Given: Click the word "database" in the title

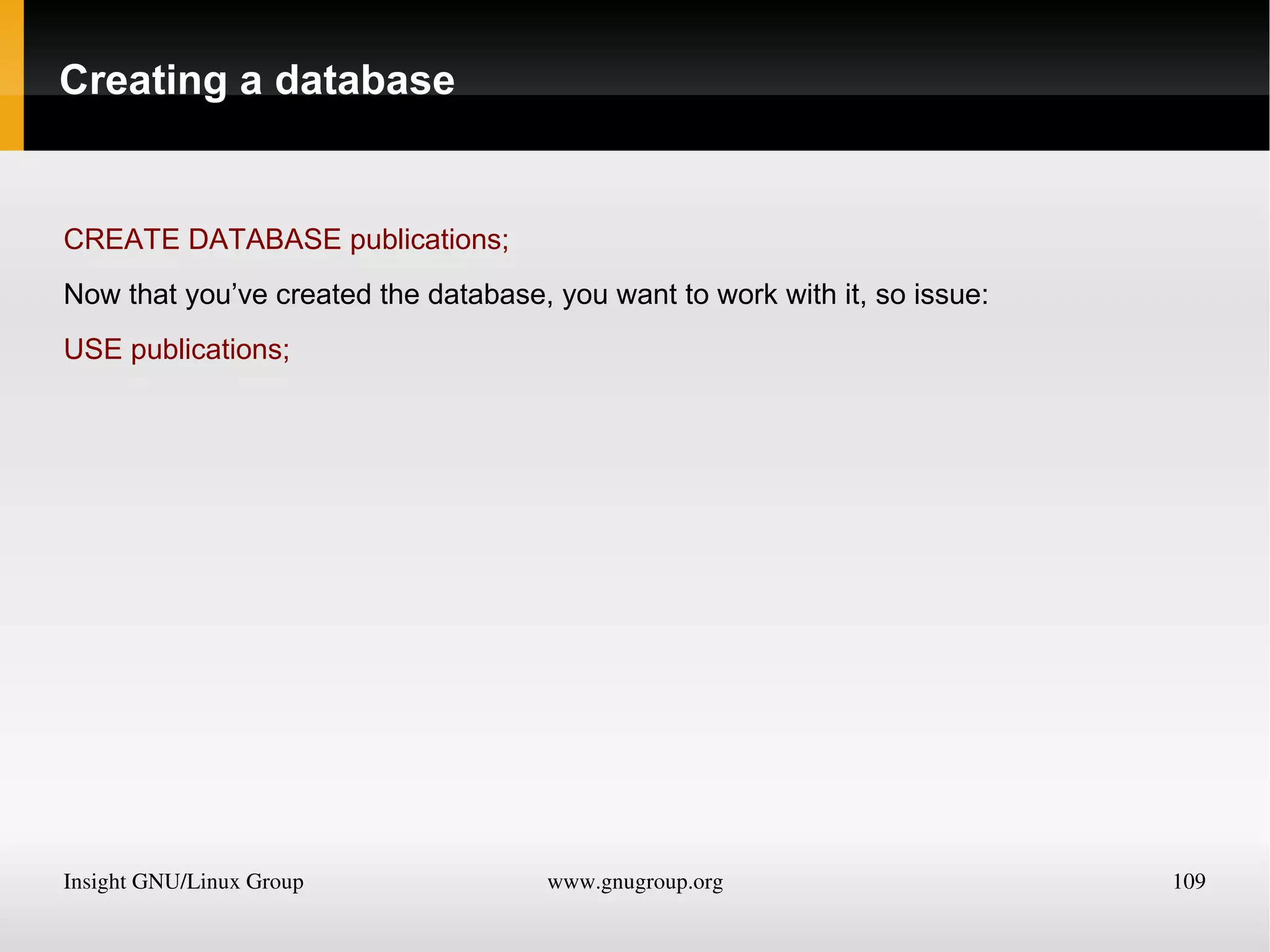Looking at the screenshot, I should point(365,81).
